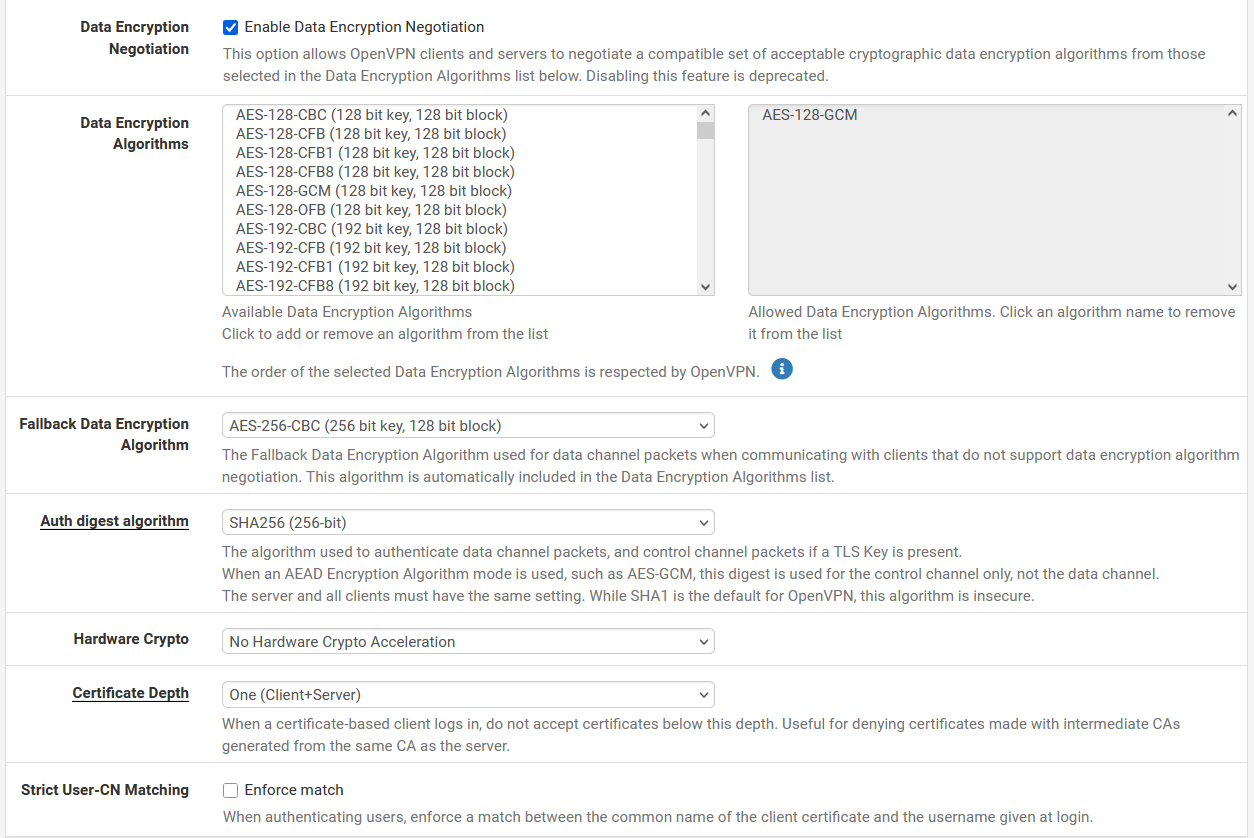The width and height of the screenshot is (1254, 838).
Task: Click the down scroll arrow on available algorithms list
Action: [706, 286]
